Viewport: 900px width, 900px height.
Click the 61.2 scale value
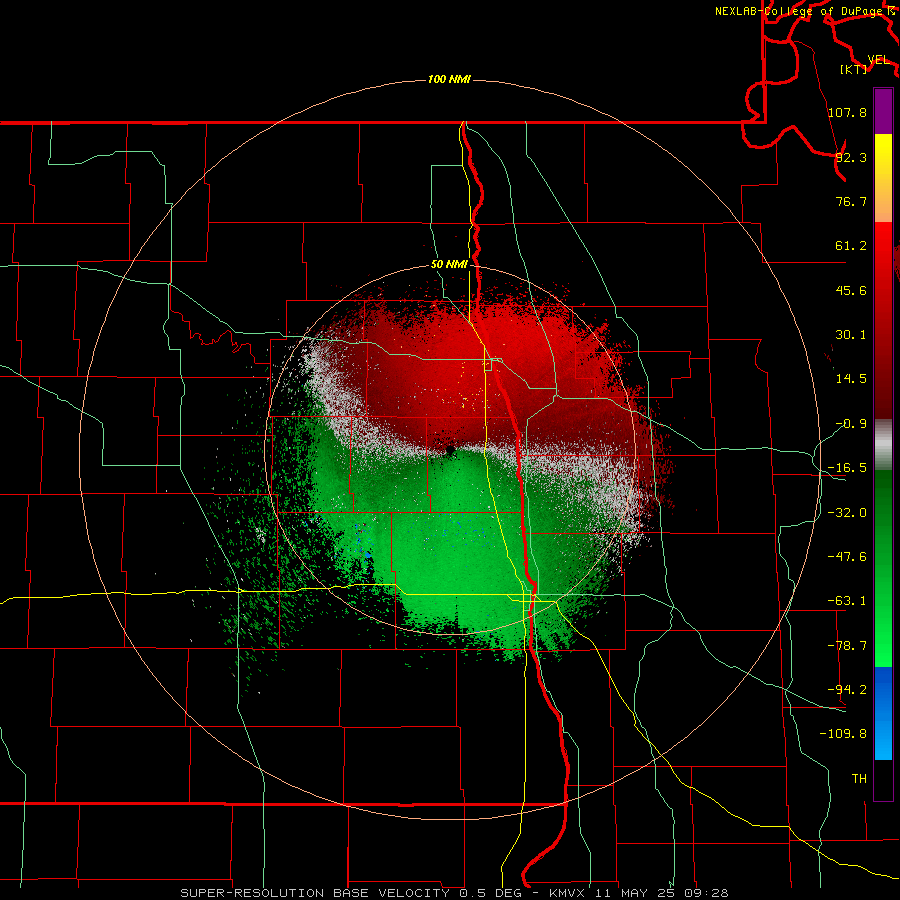click(x=851, y=246)
